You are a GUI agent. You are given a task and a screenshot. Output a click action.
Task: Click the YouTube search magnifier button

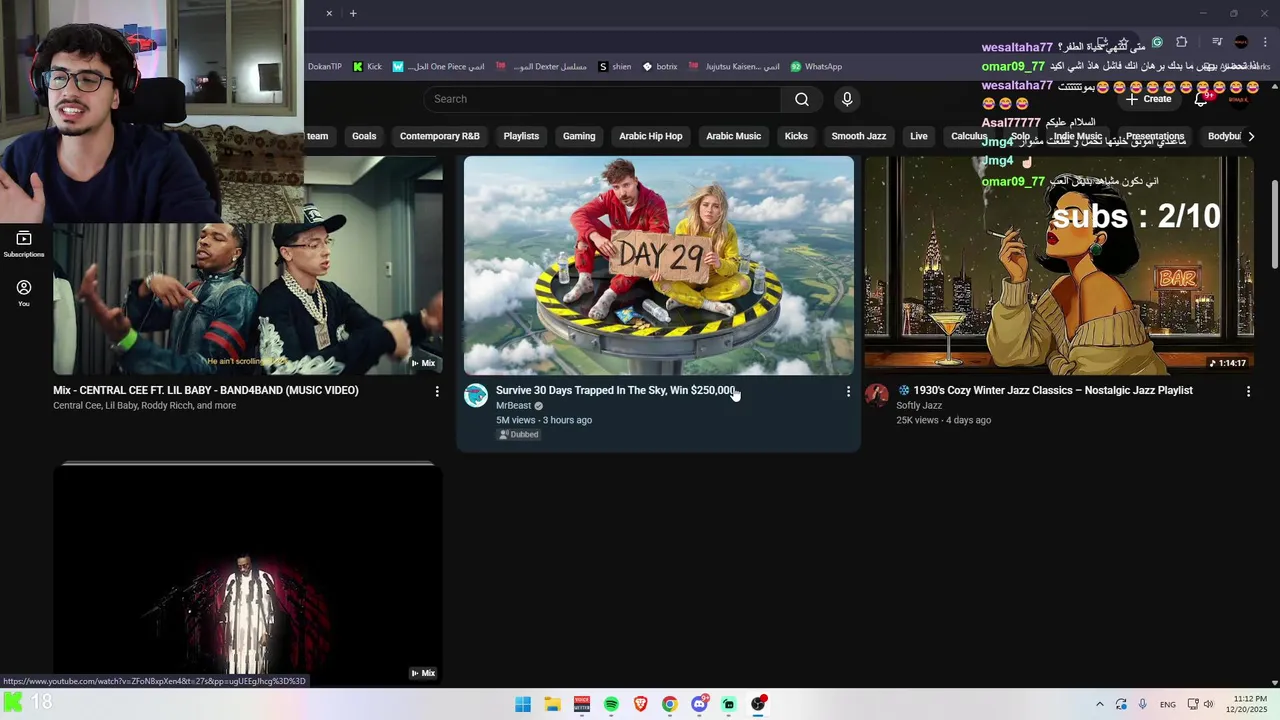click(802, 99)
